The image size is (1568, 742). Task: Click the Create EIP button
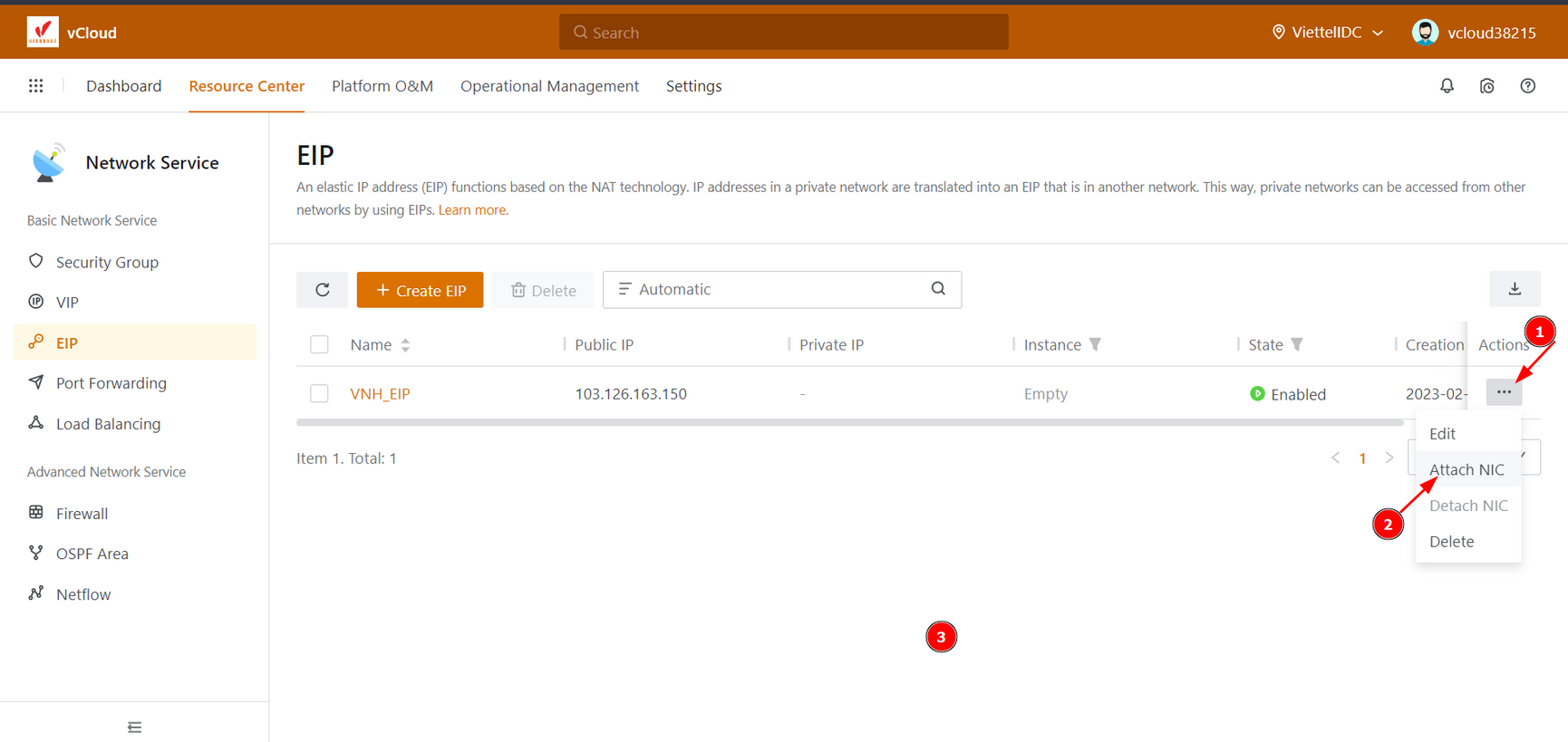[420, 290]
